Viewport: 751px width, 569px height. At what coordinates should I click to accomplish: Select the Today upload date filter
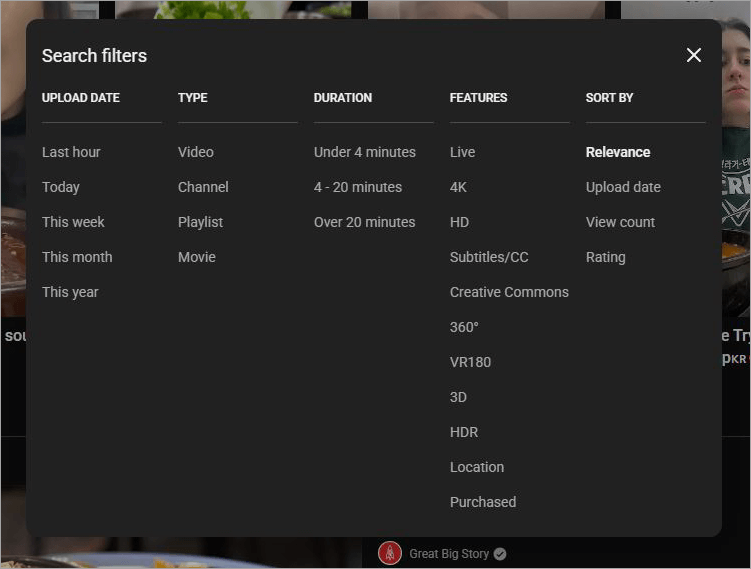[x=60, y=187]
